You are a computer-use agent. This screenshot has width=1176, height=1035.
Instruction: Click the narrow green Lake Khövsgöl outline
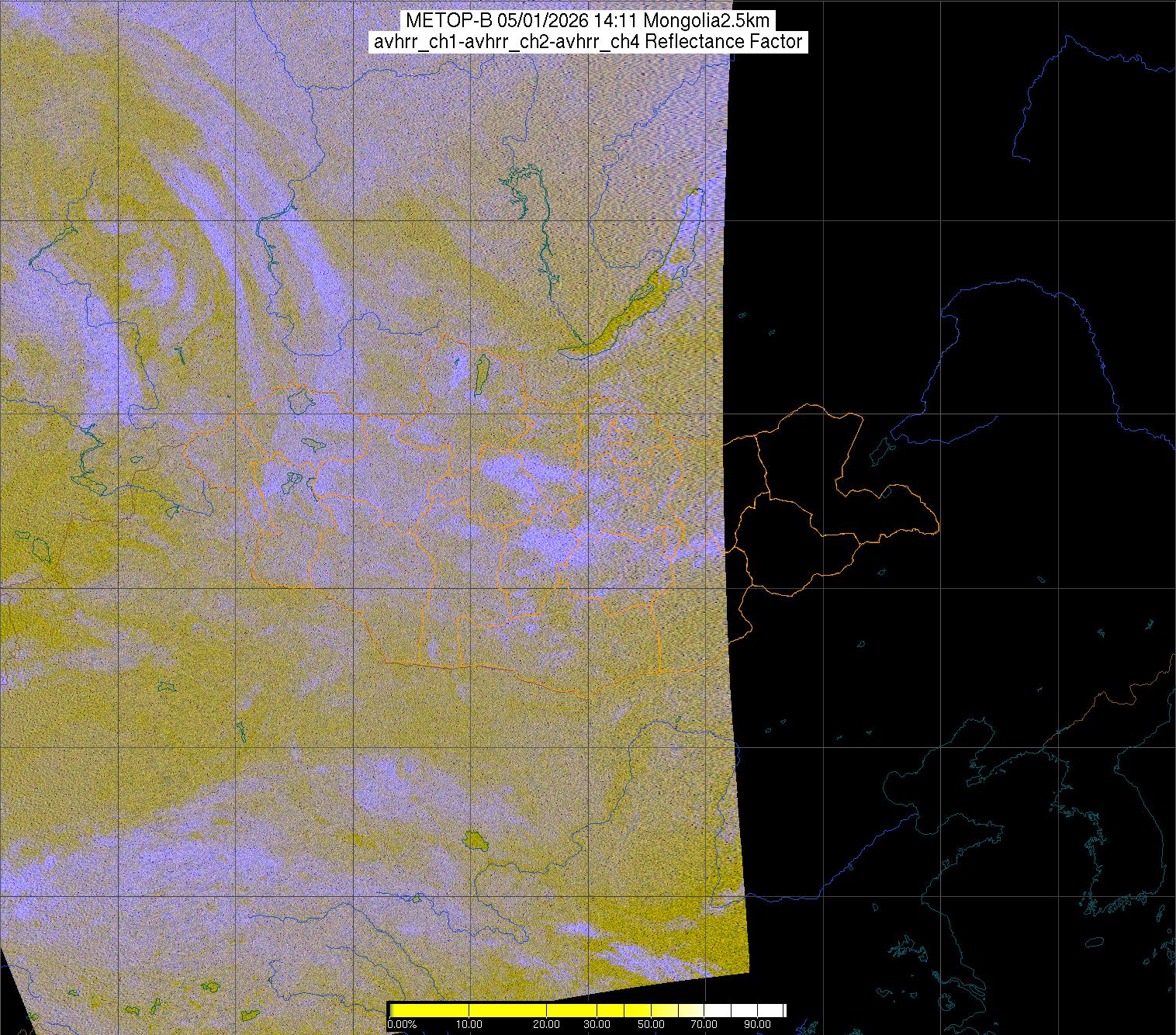(x=481, y=375)
